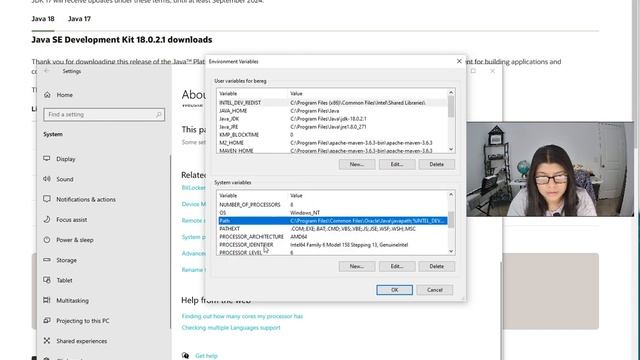Open Projecting to this PC icon
The image size is (640, 360).
click(x=47, y=320)
